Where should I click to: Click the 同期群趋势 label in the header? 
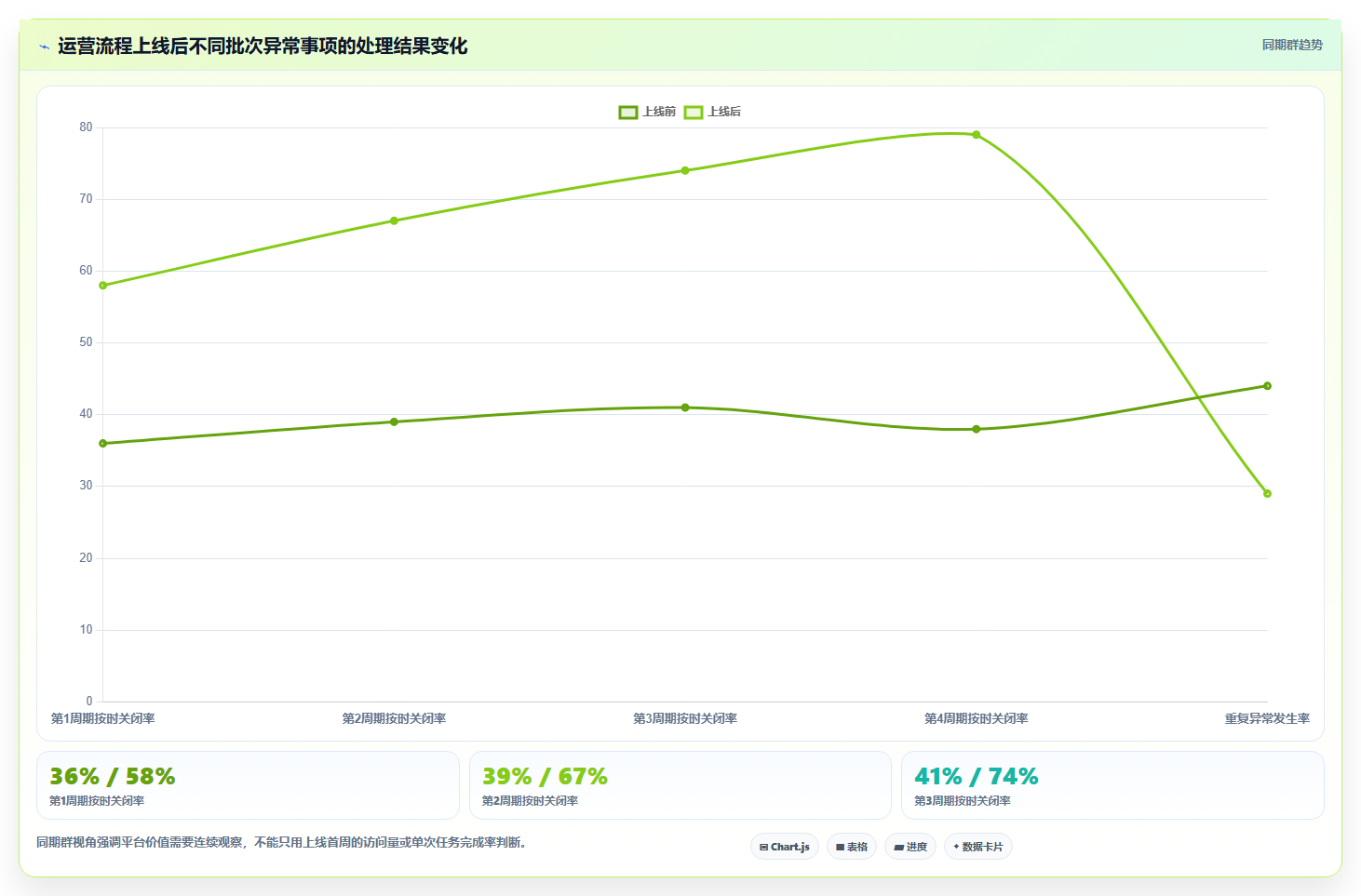pos(1292,45)
